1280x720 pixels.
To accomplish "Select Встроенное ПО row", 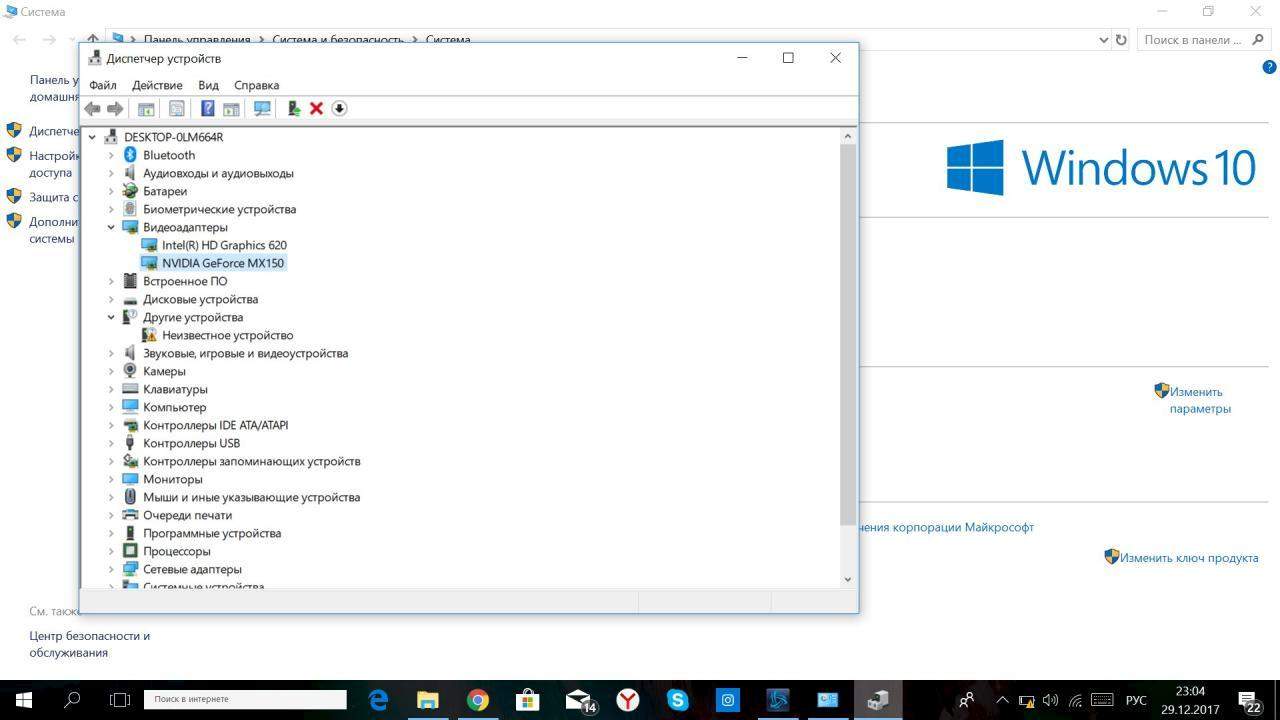I will [x=185, y=281].
